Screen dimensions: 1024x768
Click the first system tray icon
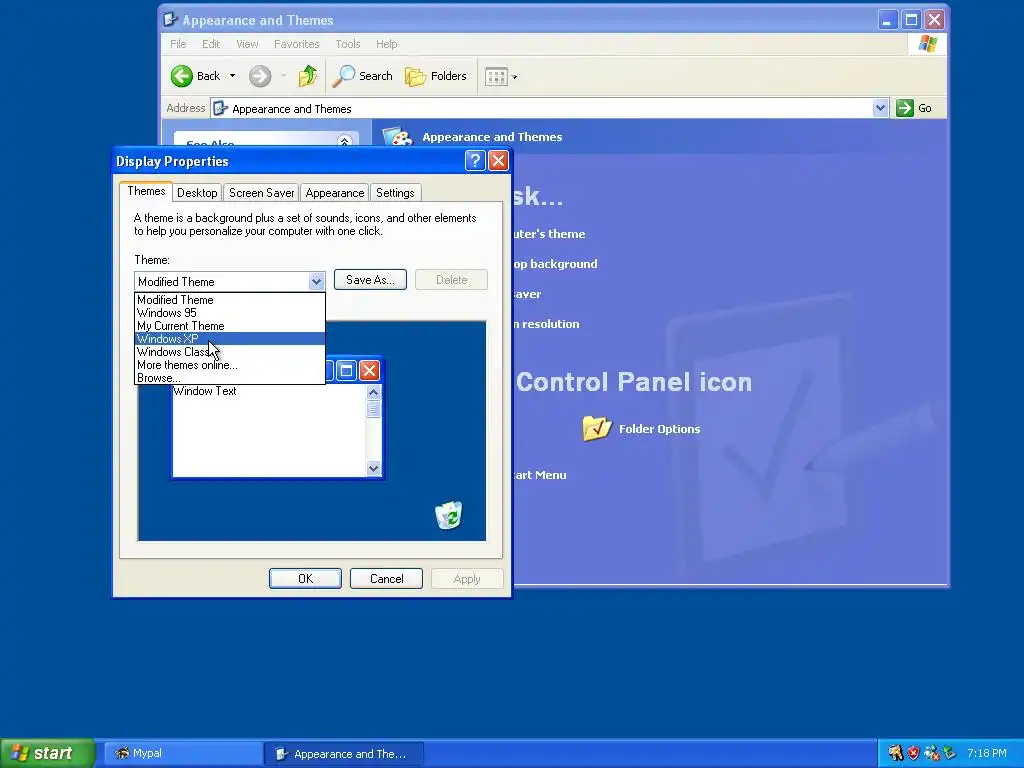tap(895, 753)
